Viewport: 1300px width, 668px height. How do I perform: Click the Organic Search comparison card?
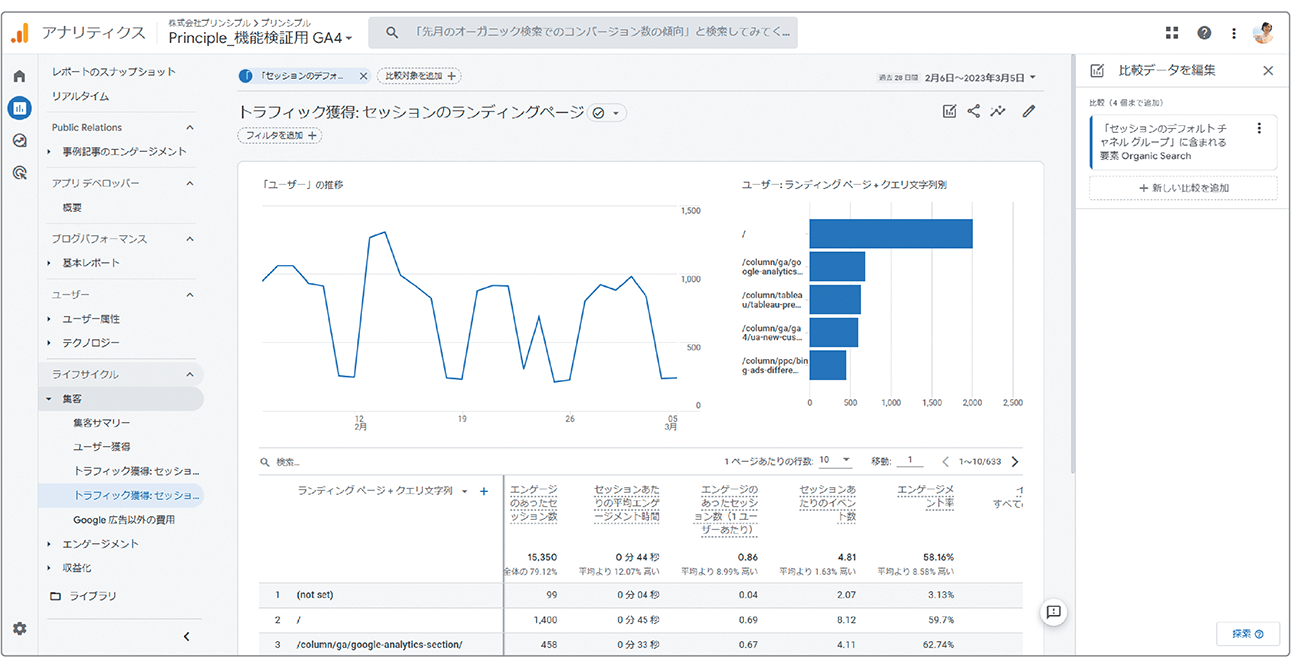1183,142
